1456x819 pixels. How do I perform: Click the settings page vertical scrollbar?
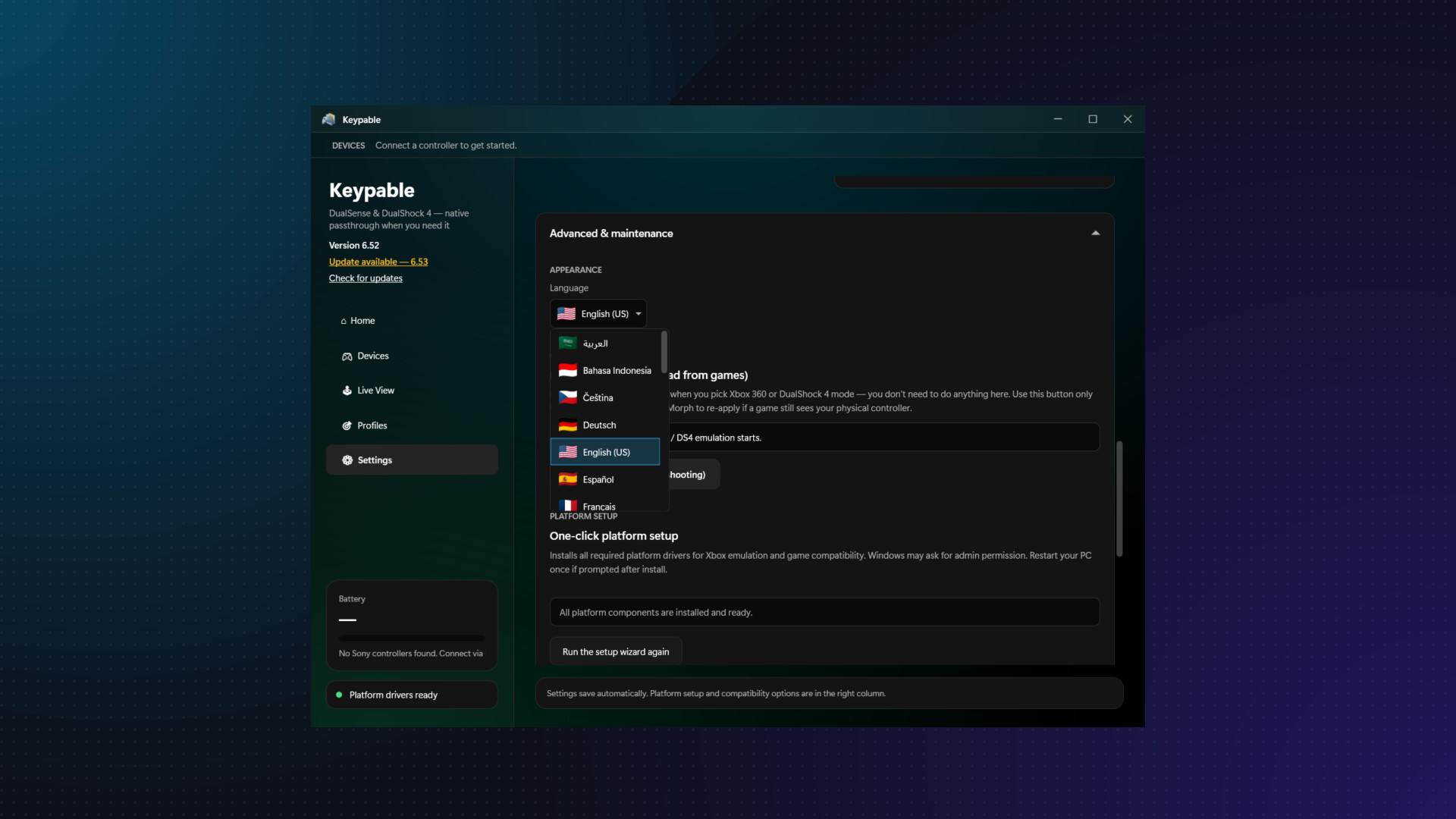click(1119, 499)
